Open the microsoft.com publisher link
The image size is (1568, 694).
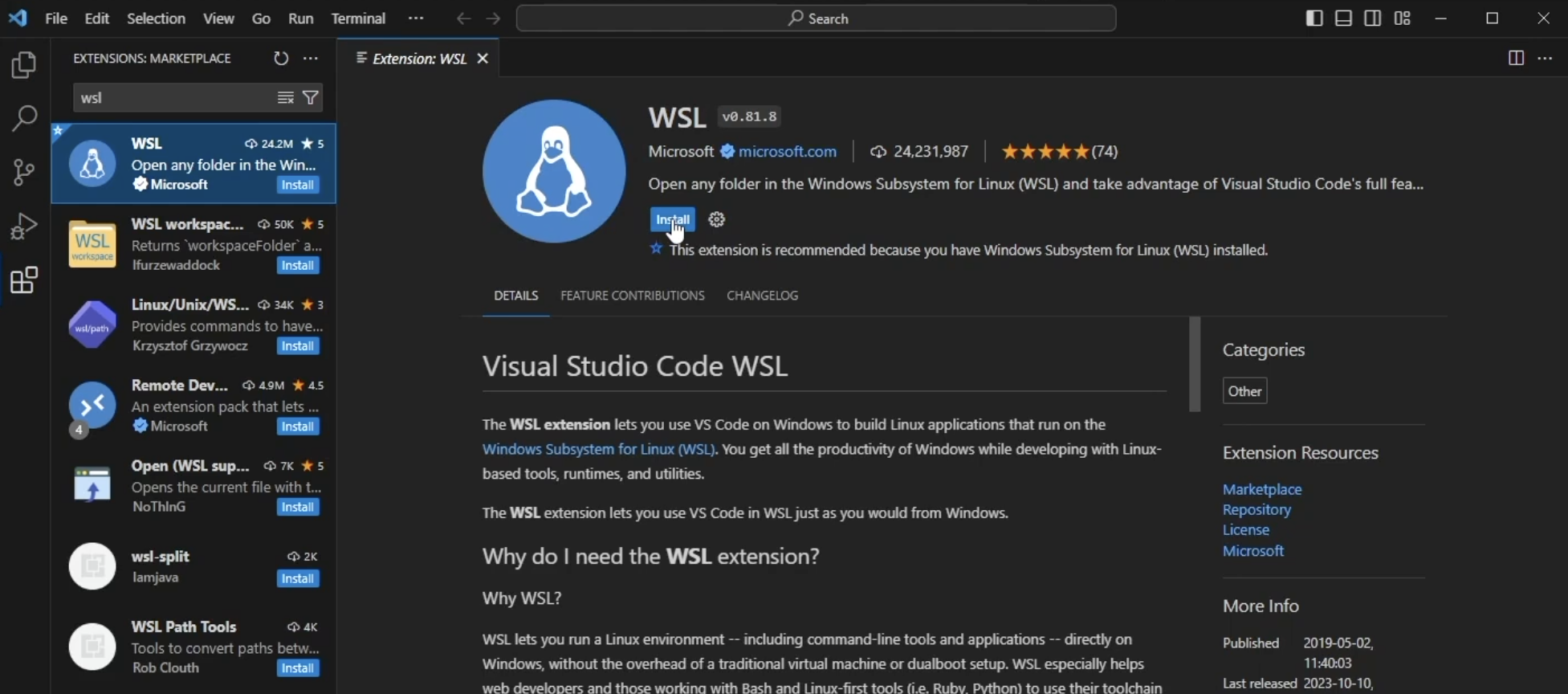[788, 152]
